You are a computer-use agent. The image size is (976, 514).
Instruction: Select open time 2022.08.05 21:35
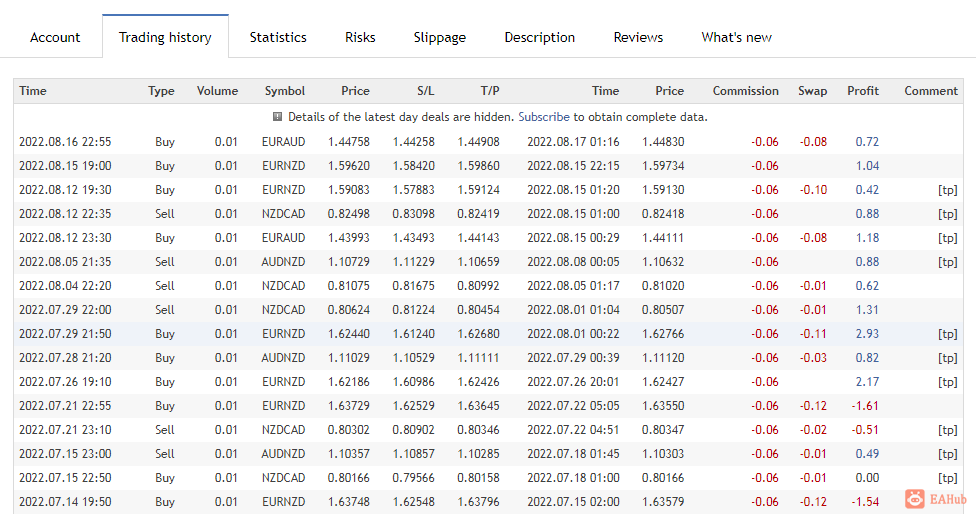coord(65,262)
